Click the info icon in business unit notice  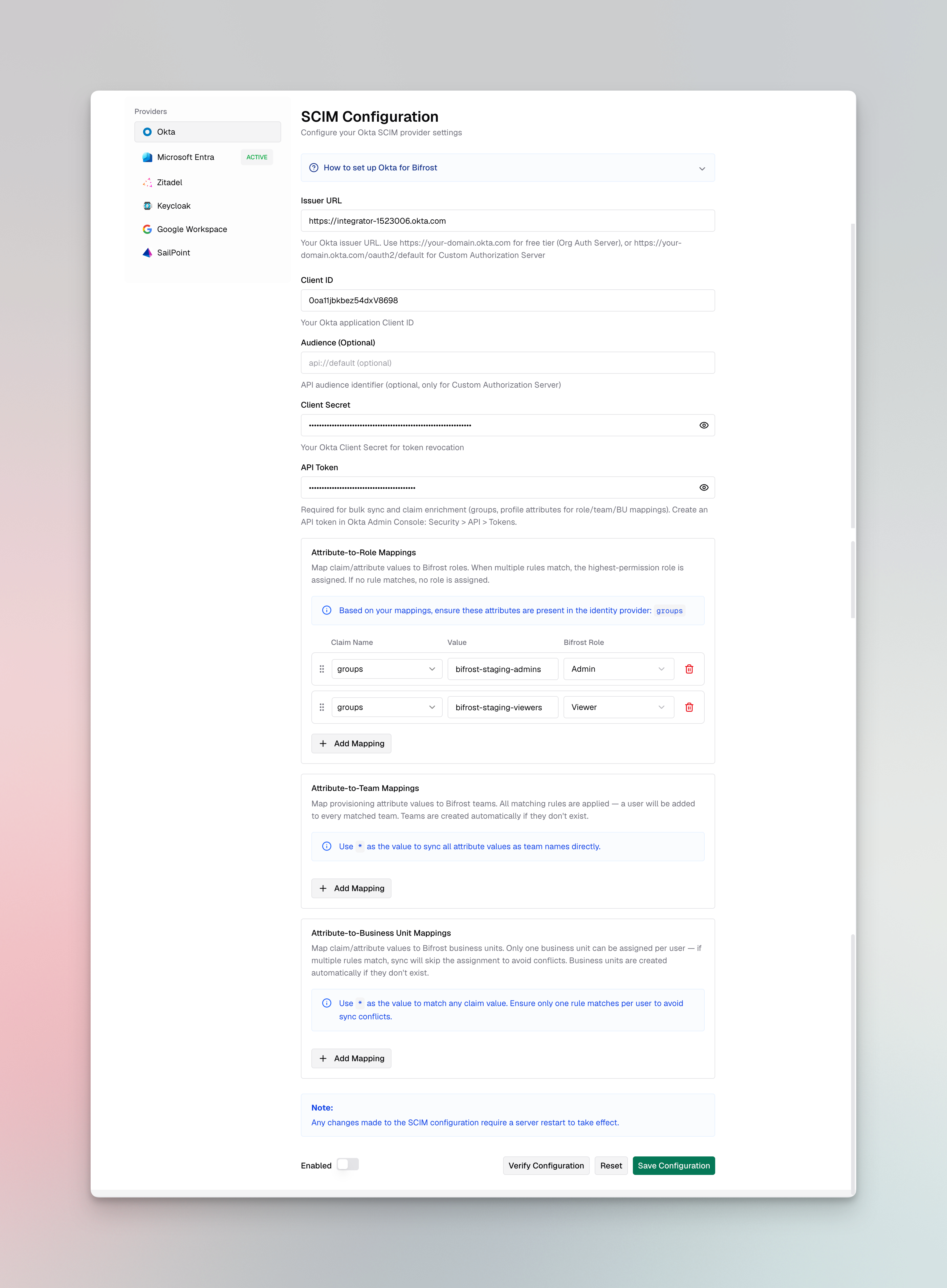[x=327, y=1003]
